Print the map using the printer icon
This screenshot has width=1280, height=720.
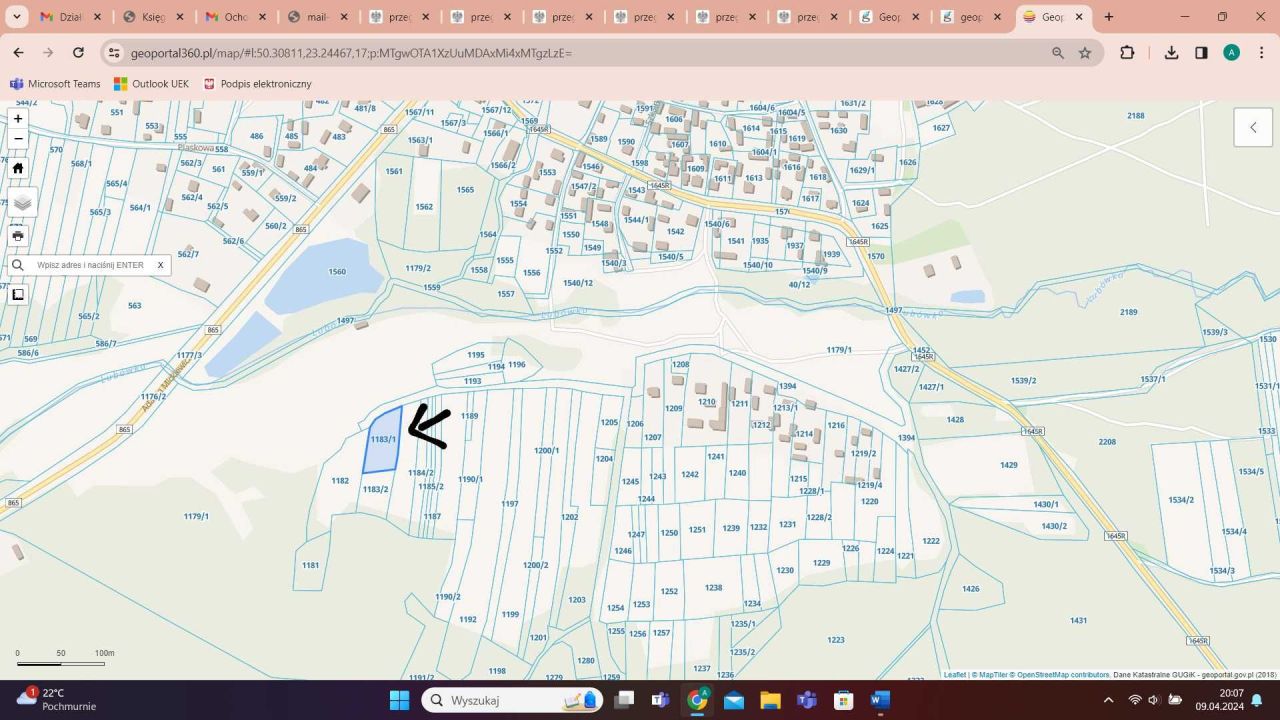point(17,236)
